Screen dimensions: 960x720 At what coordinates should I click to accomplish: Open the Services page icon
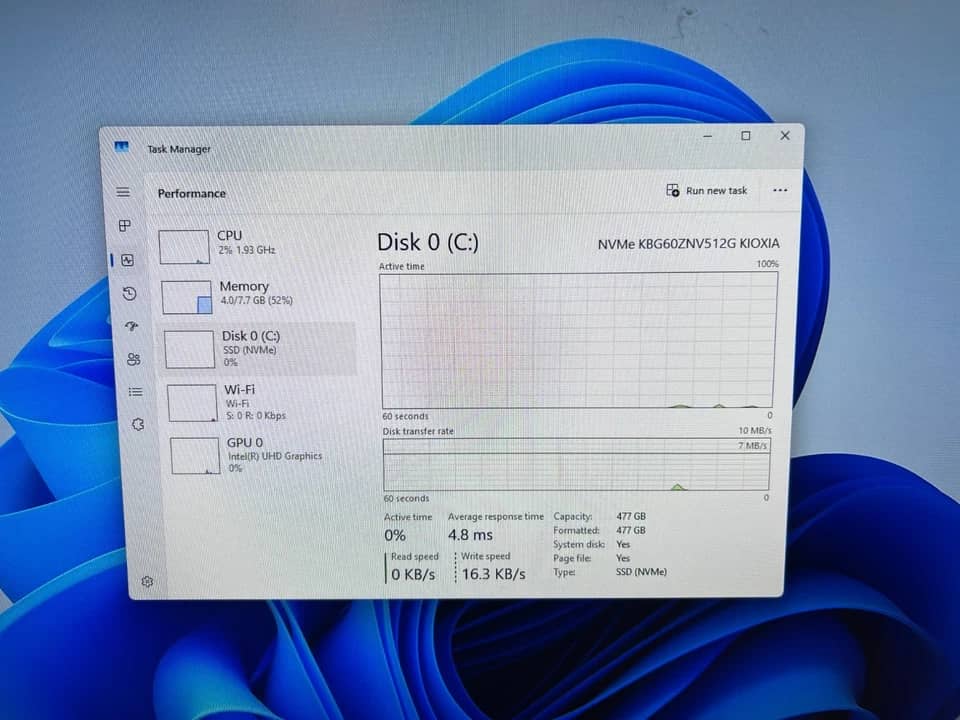point(138,424)
